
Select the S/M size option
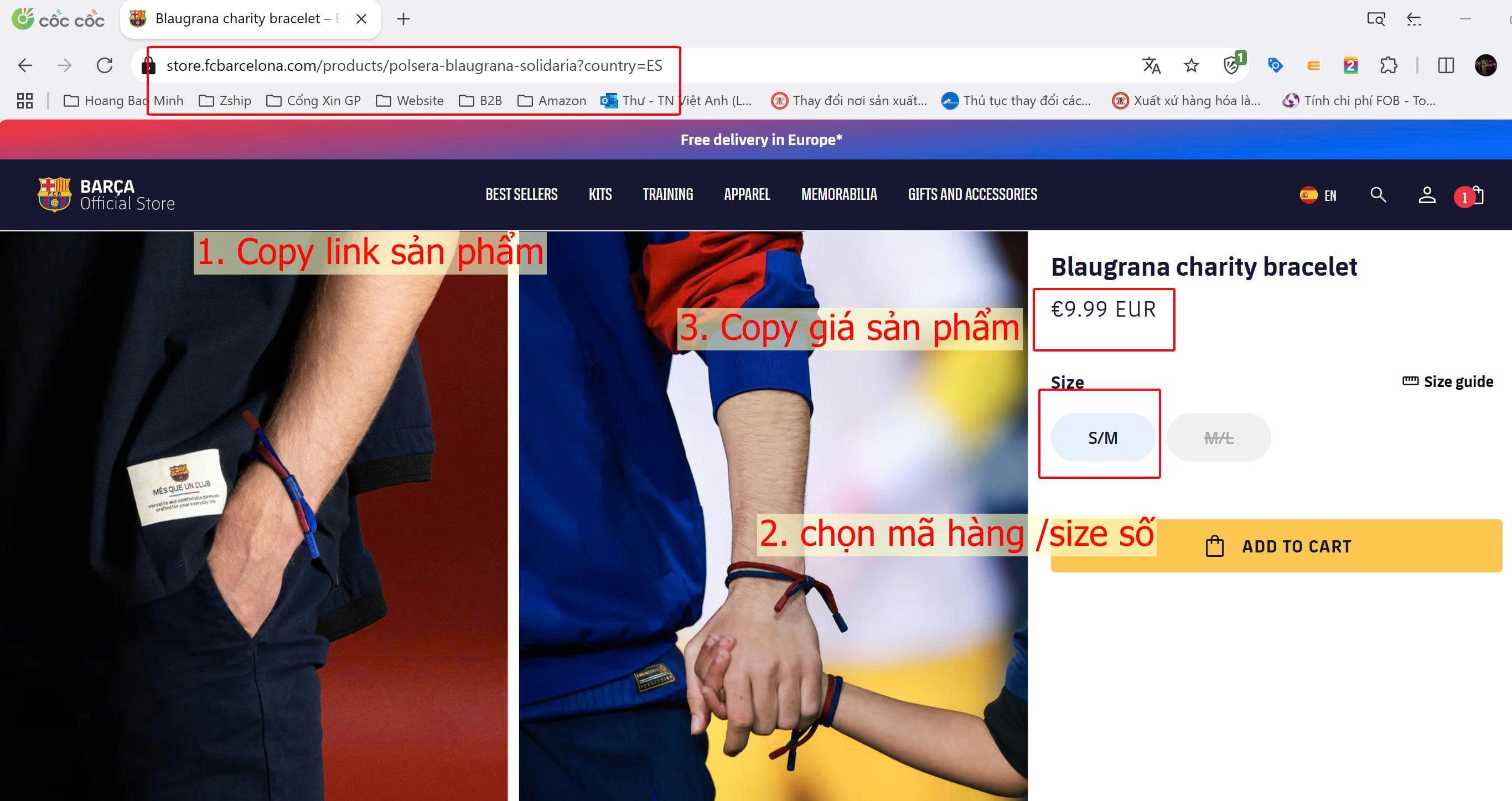point(1102,437)
